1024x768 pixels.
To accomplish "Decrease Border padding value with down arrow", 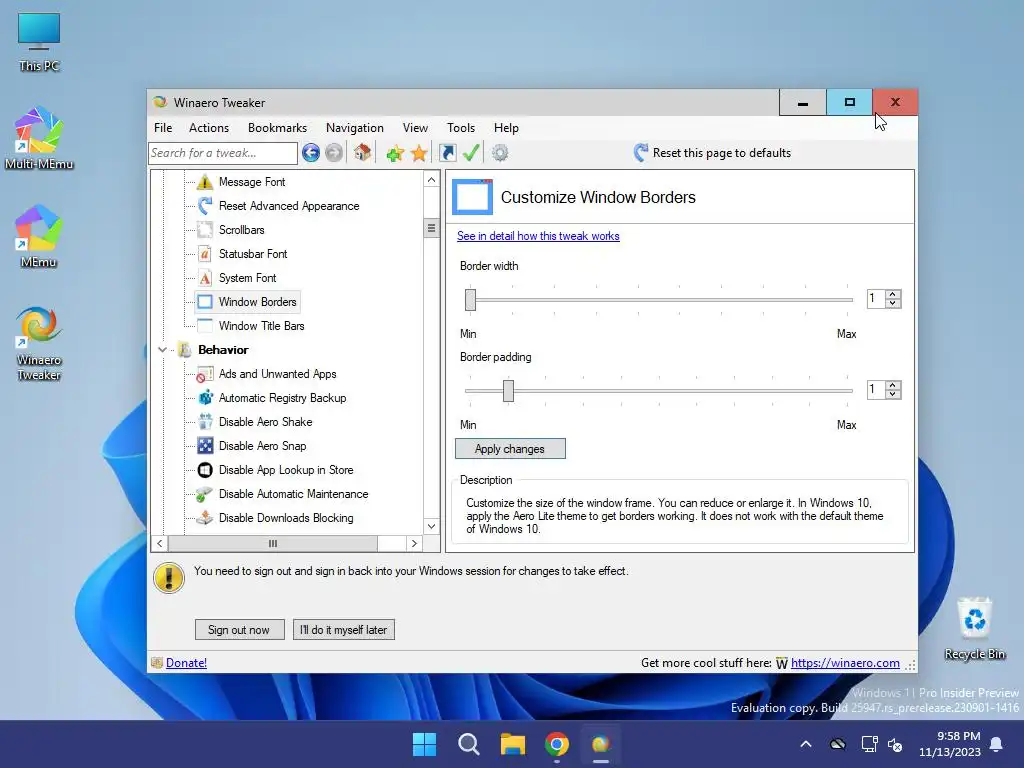I will pos(893,394).
